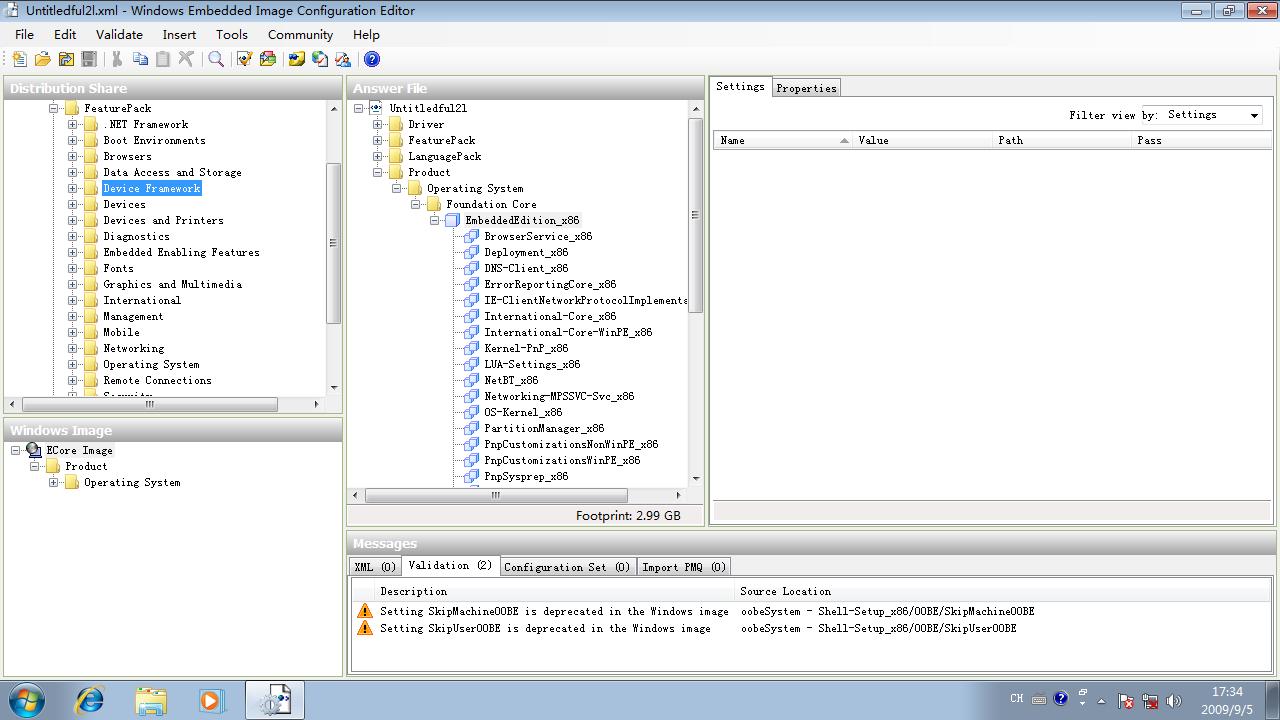Click the network status tray icon
The height and width of the screenshot is (720, 1280).
coord(1150,701)
